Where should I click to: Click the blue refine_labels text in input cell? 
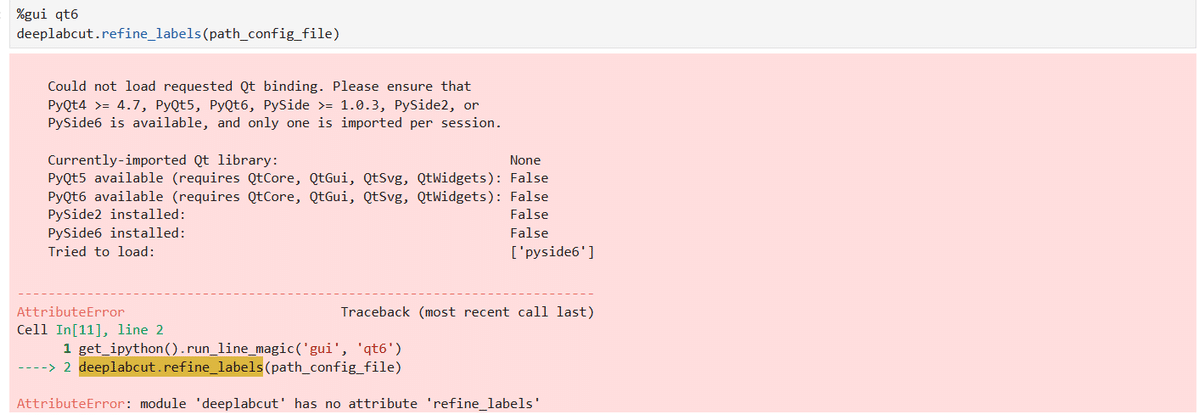pyautogui.click(x=147, y=35)
